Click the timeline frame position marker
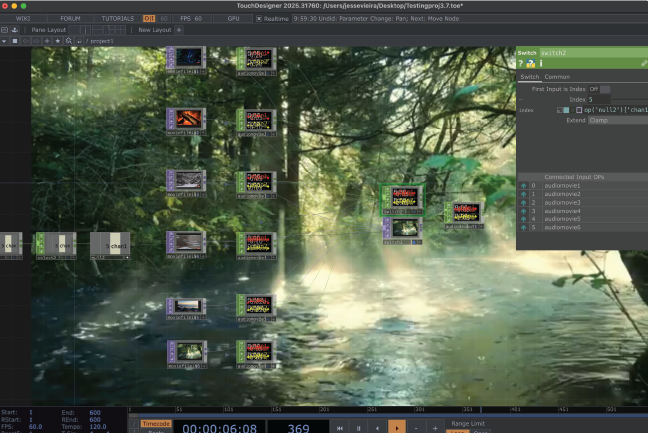 tap(481, 410)
